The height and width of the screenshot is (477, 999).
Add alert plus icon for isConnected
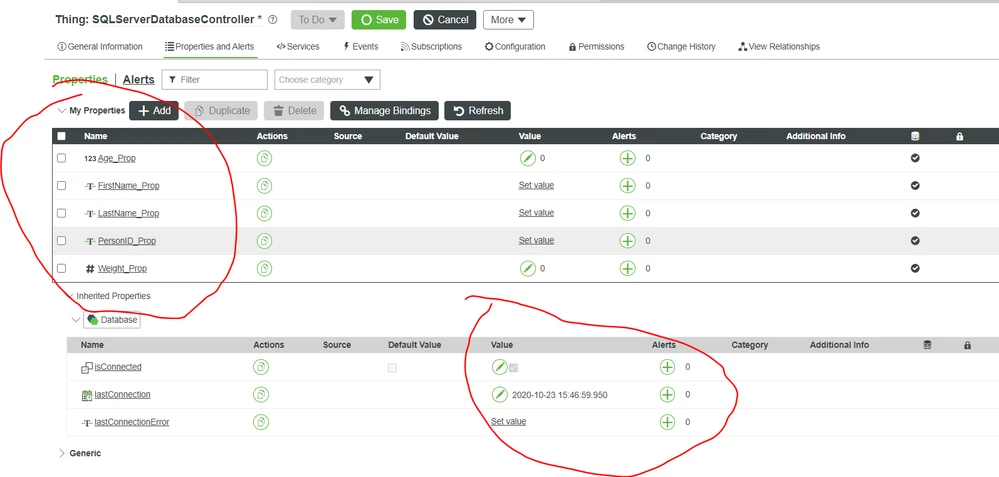[667, 367]
